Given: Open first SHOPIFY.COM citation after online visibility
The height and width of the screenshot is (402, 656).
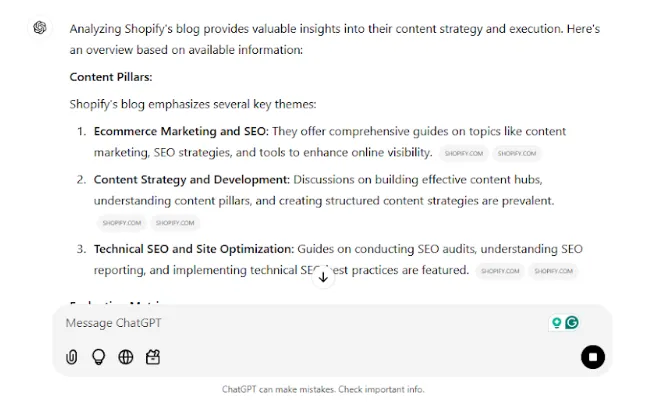Looking at the screenshot, I should [464, 154].
